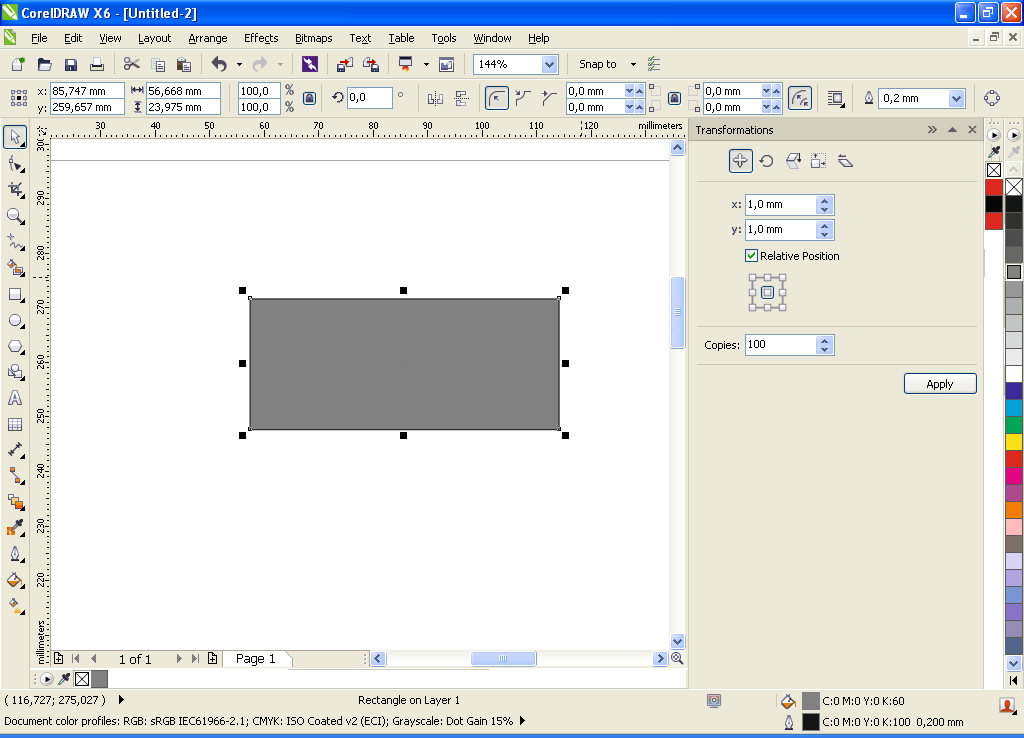Viewport: 1024px width, 738px height.
Task: Click the Cut scissors icon
Action: tap(131, 64)
